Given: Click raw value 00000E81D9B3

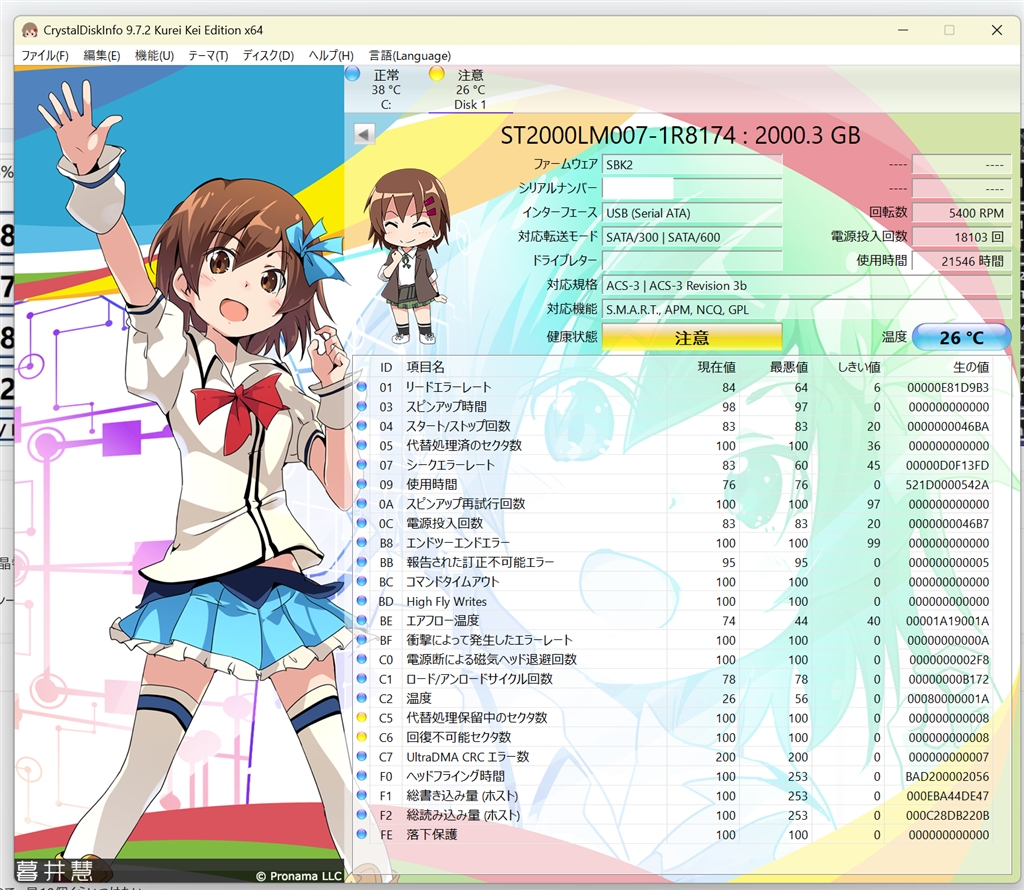Looking at the screenshot, I should [x=948, y=387].
